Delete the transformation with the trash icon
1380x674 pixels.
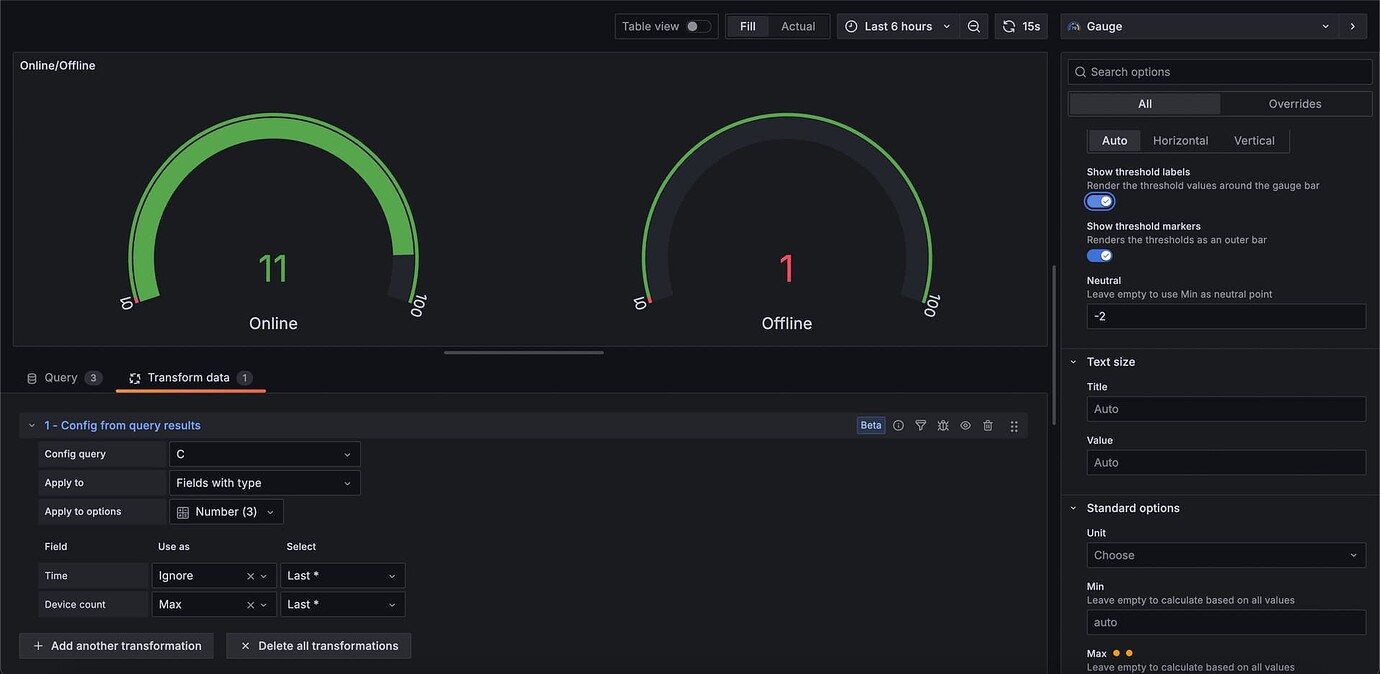pyautogui.click(x=987, y=425)
